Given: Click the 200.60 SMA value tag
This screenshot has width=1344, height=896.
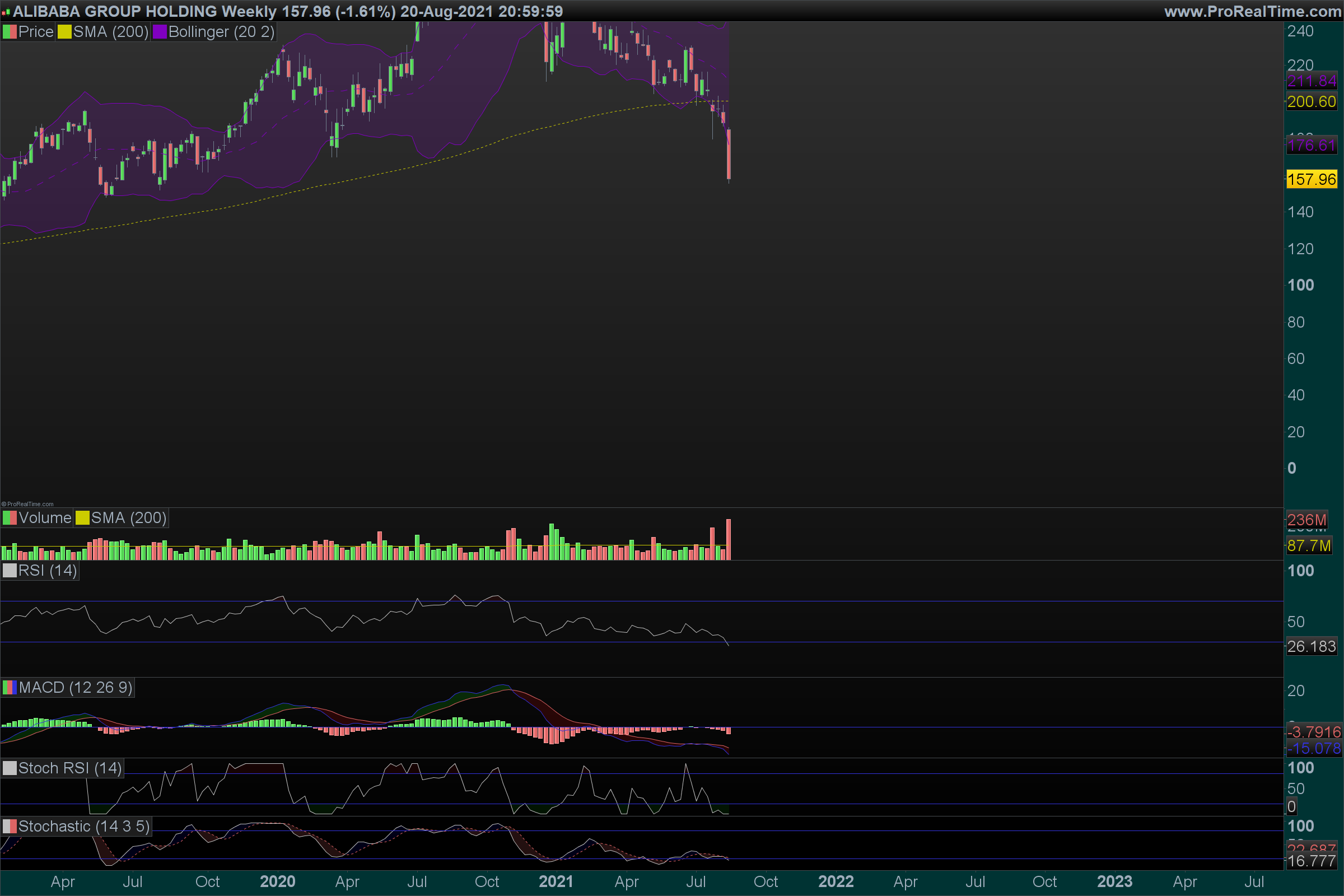Looking at the screenshot, I should tap(1312, 102).
